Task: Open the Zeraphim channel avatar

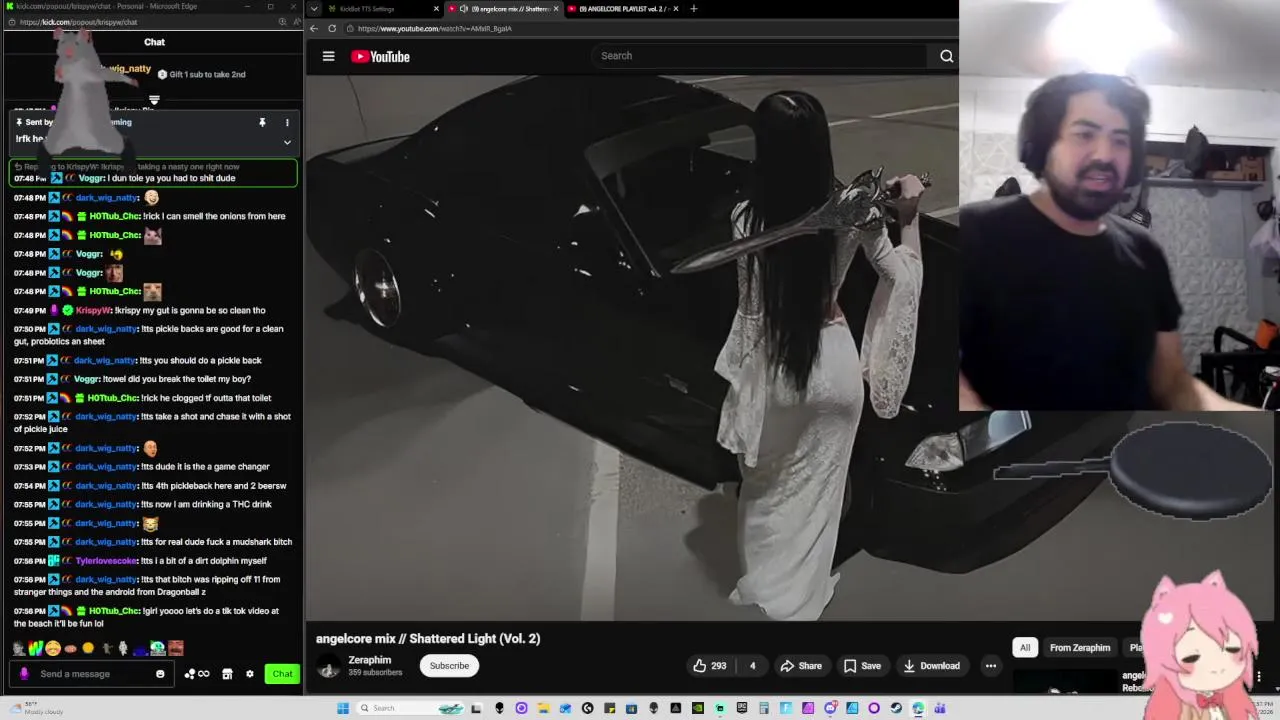Action: tap(328, 667)
